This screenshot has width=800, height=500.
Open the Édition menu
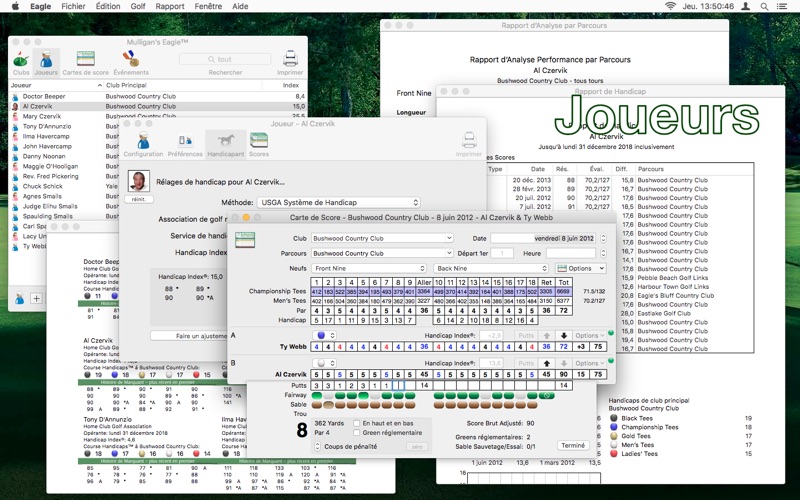point(108,6)
